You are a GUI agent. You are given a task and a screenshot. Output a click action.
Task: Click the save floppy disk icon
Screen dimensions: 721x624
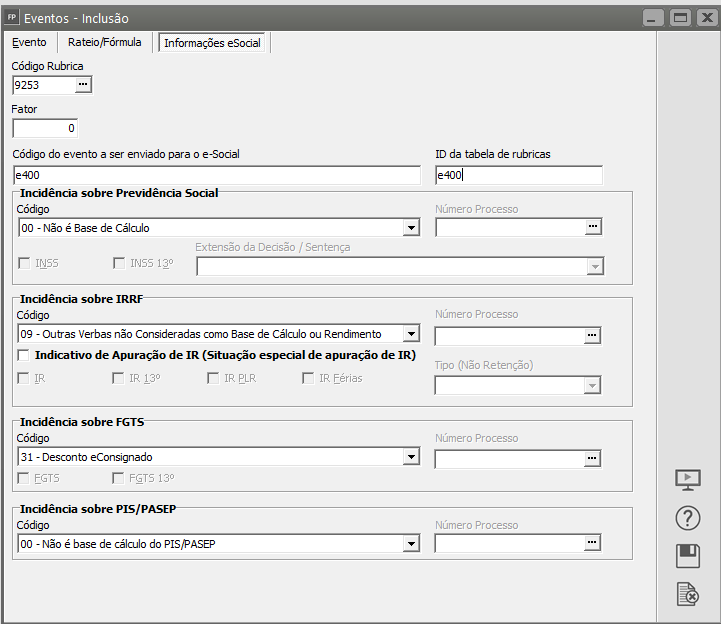point(688,556)
